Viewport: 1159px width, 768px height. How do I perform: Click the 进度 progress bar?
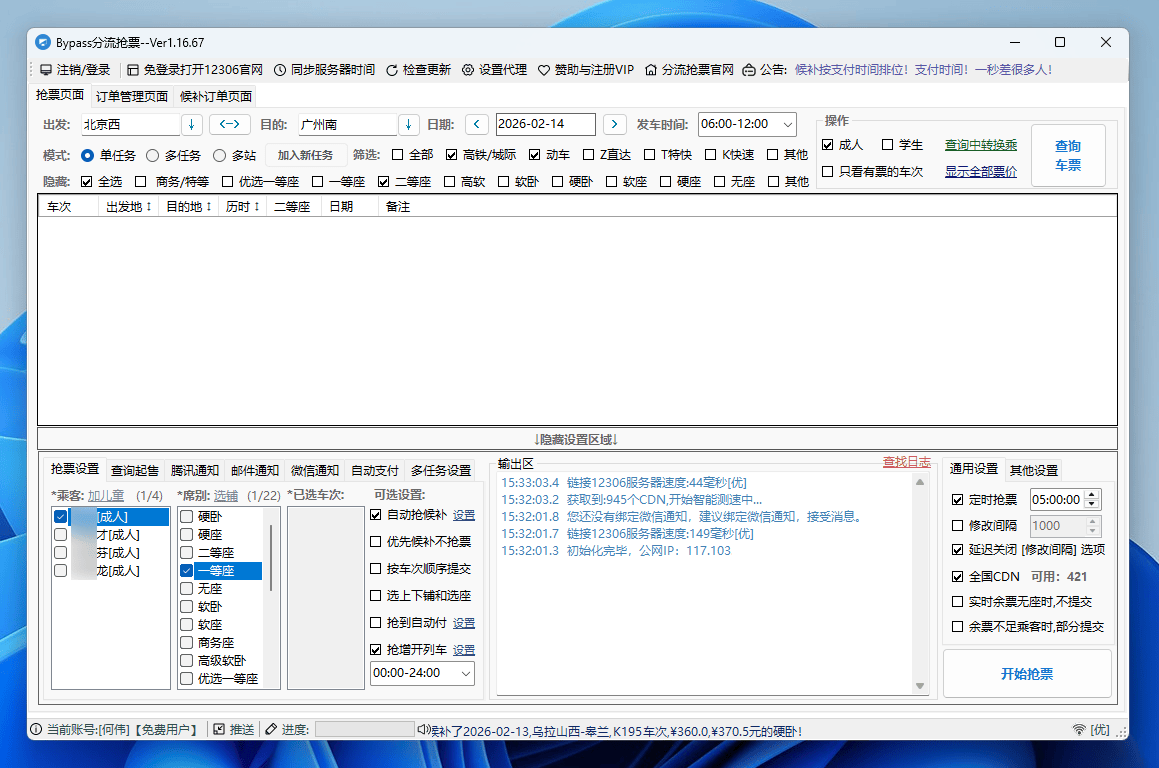point(364,730)
